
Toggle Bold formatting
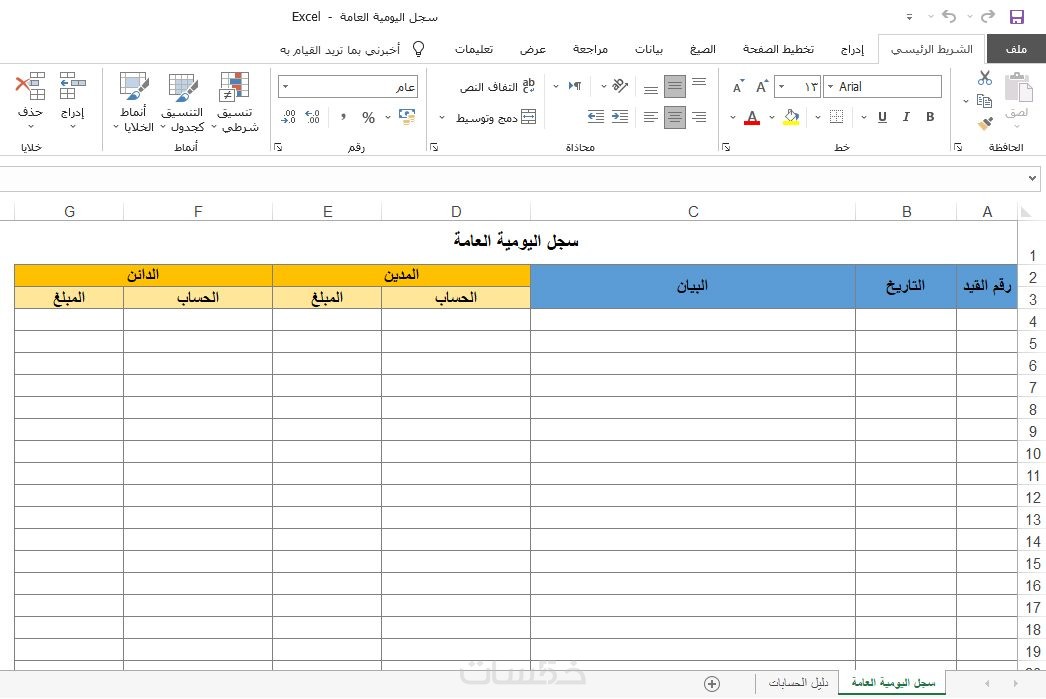930,117
